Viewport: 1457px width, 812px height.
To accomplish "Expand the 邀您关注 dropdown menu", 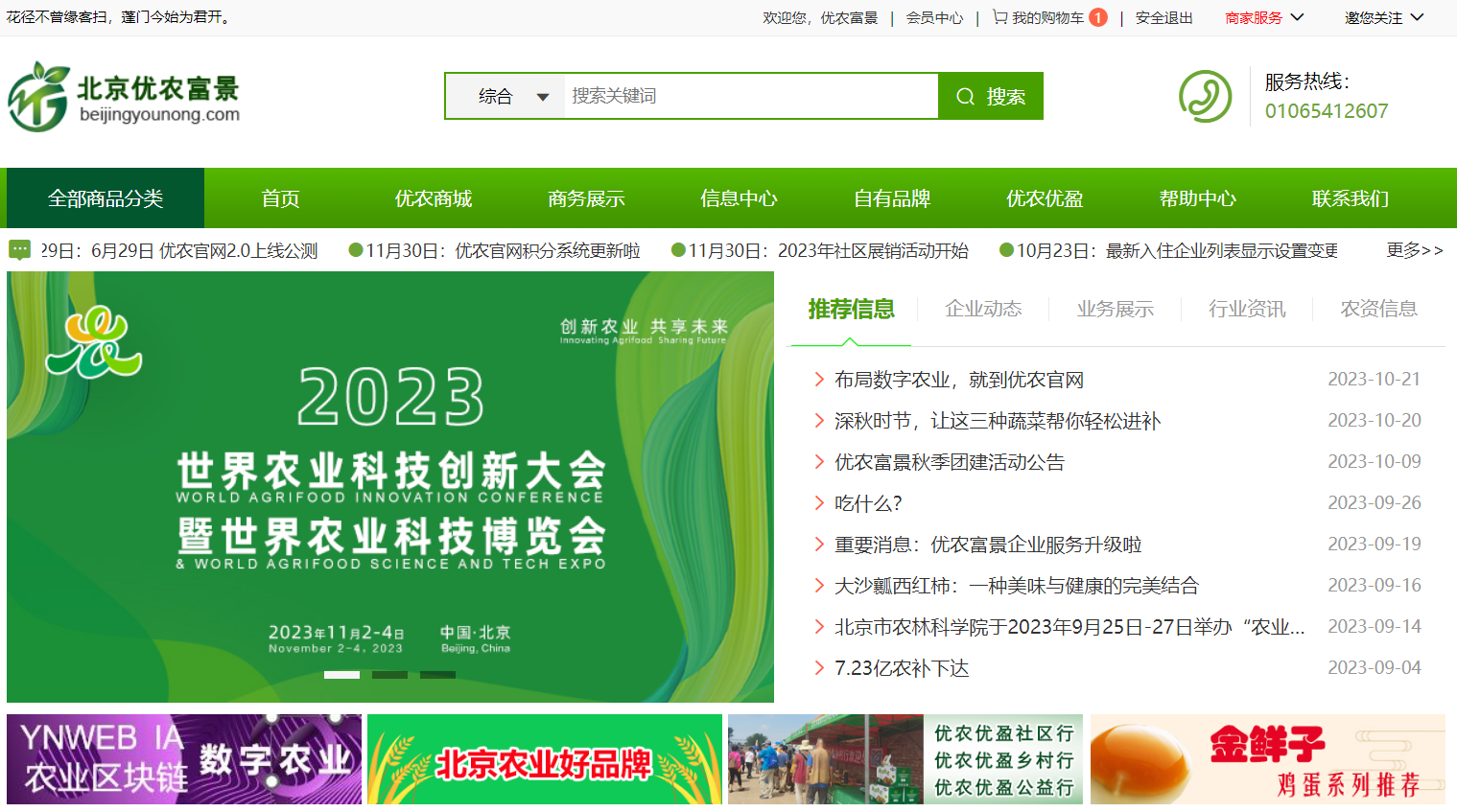I will pyautogui.click(x=1383, y=17).
